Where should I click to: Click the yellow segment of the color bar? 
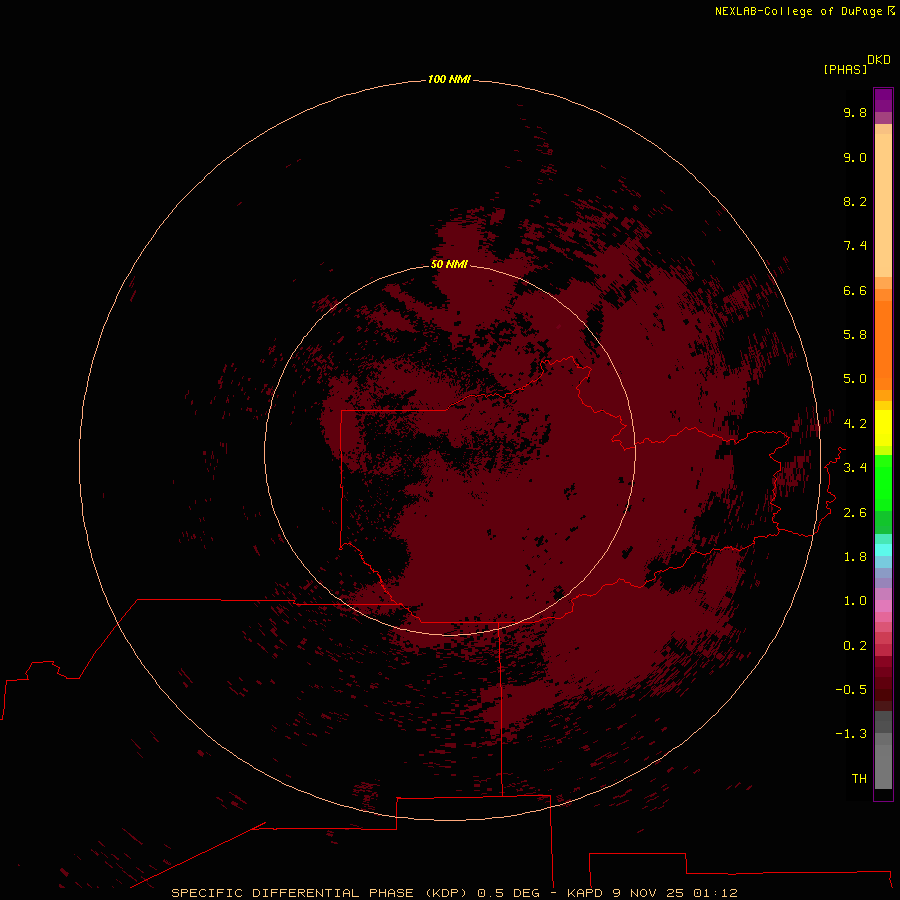click(883, 428)
